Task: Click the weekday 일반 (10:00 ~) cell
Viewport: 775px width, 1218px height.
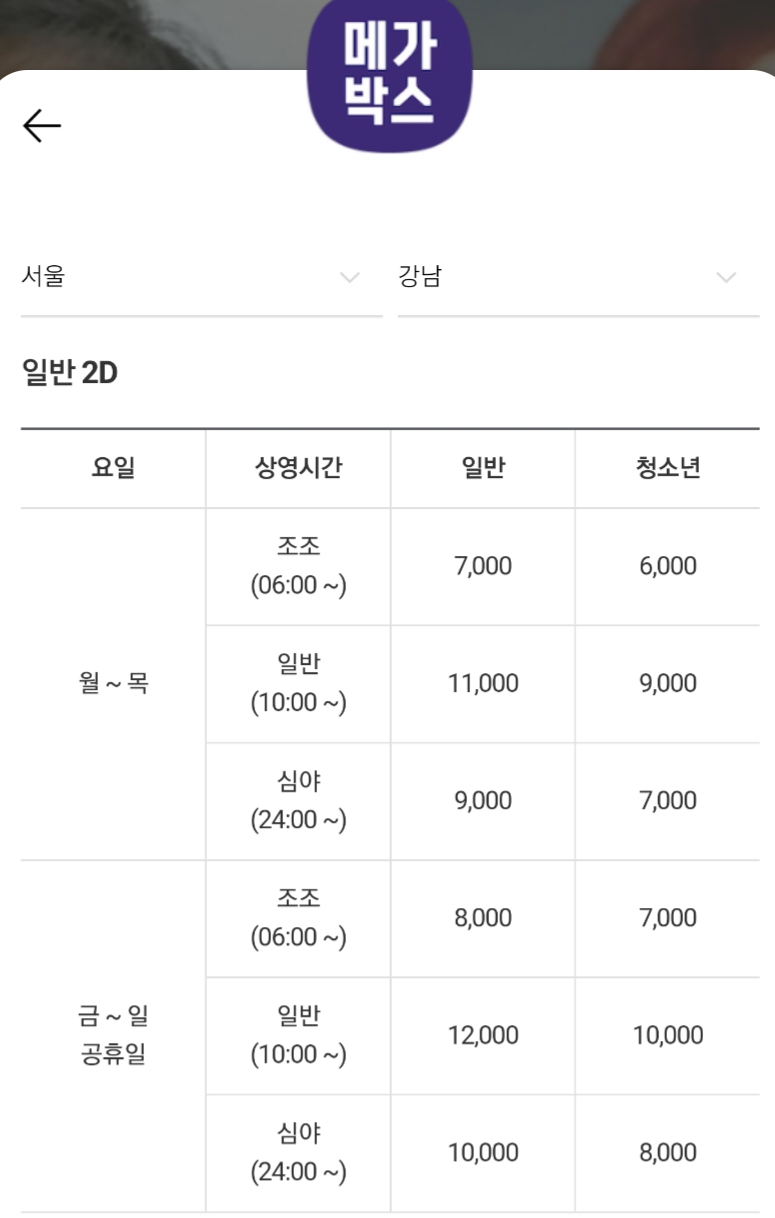Action: [298, 684]
